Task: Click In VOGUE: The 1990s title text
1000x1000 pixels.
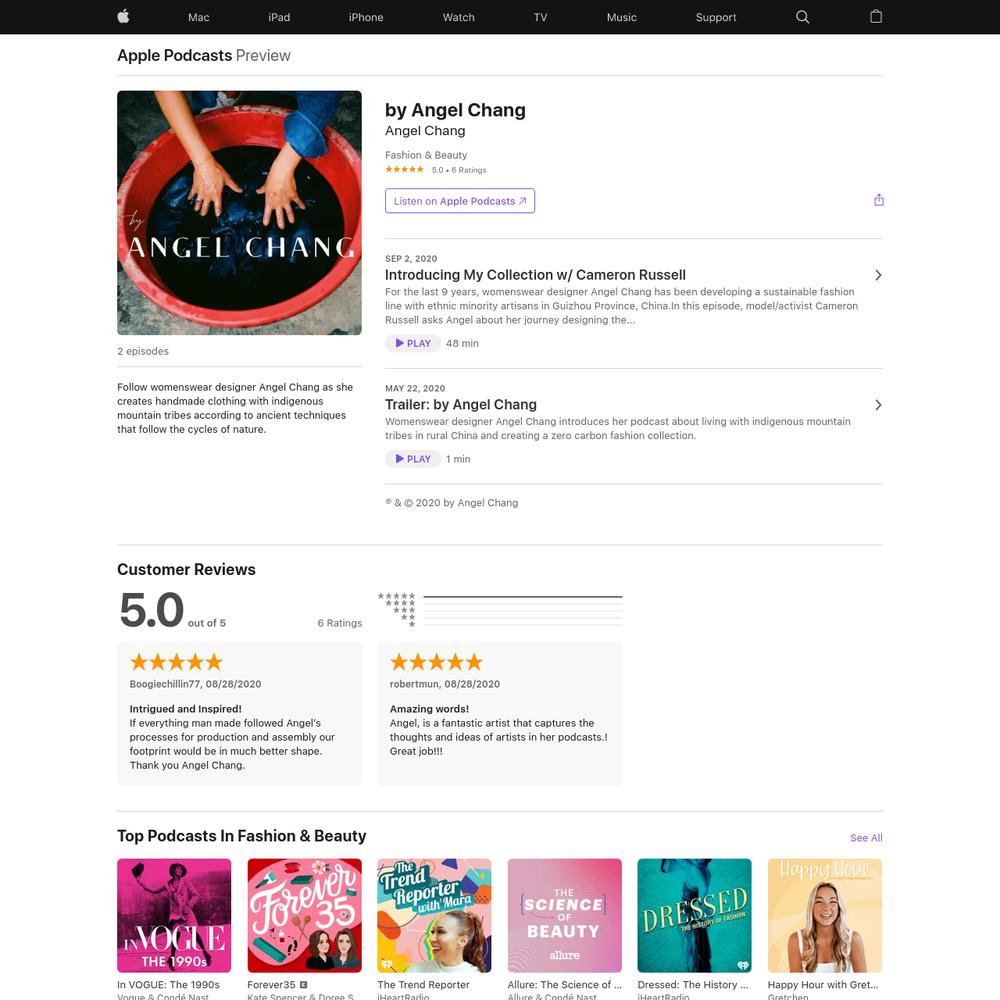Action: pyautogui.click(x=168, y=985)
